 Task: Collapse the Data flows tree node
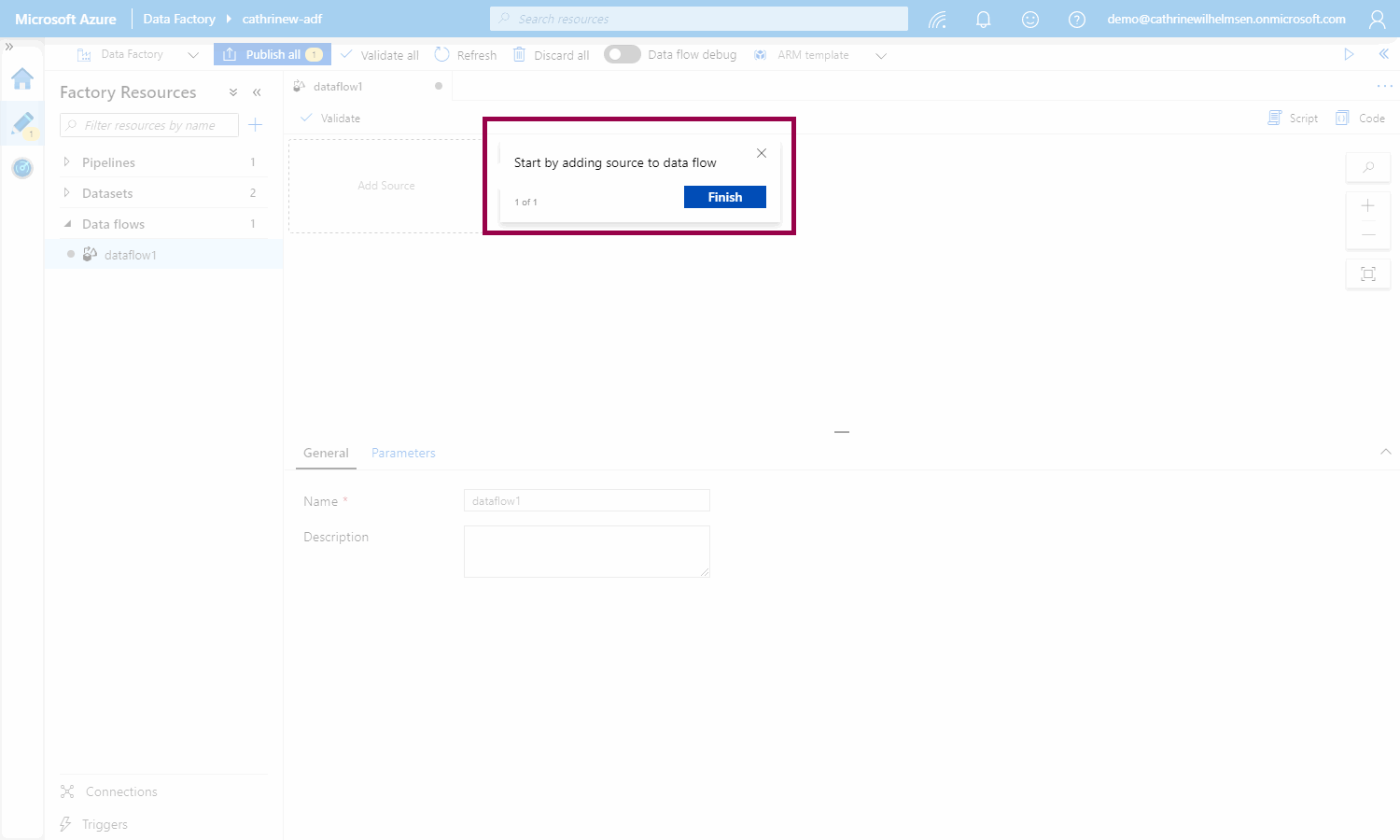point(66,224)
